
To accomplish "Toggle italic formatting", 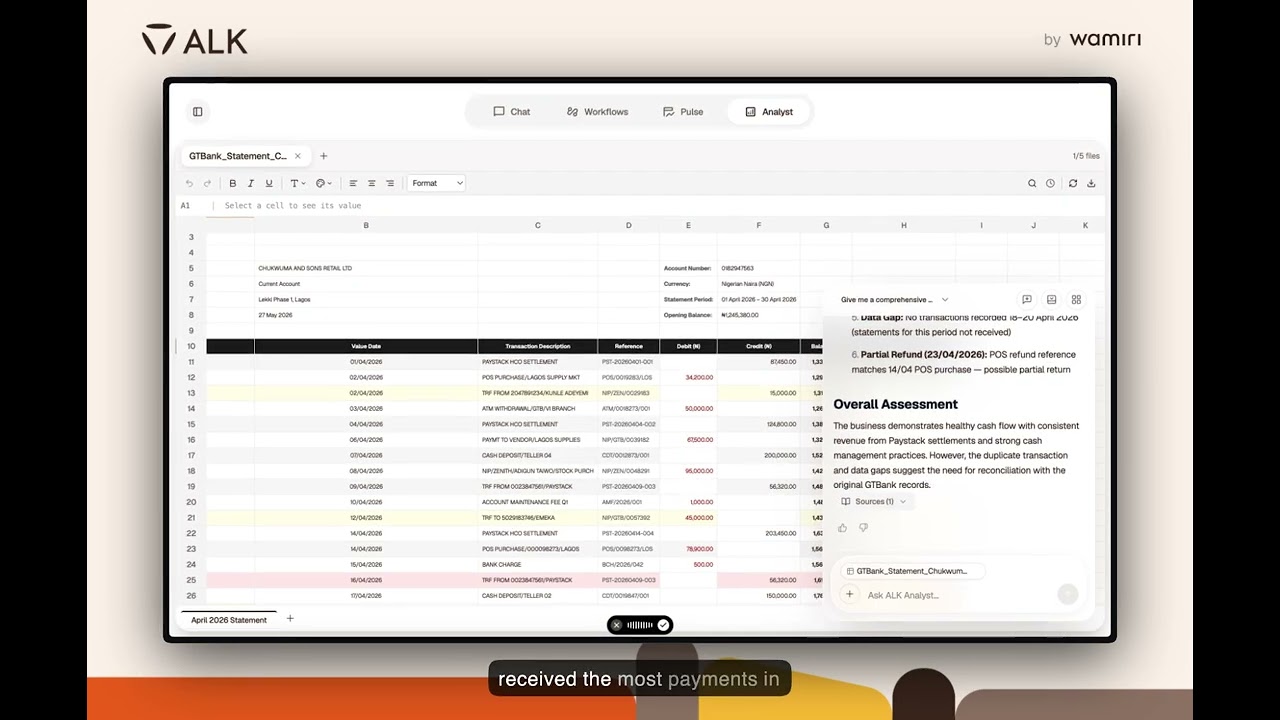I will coord(251,183).
